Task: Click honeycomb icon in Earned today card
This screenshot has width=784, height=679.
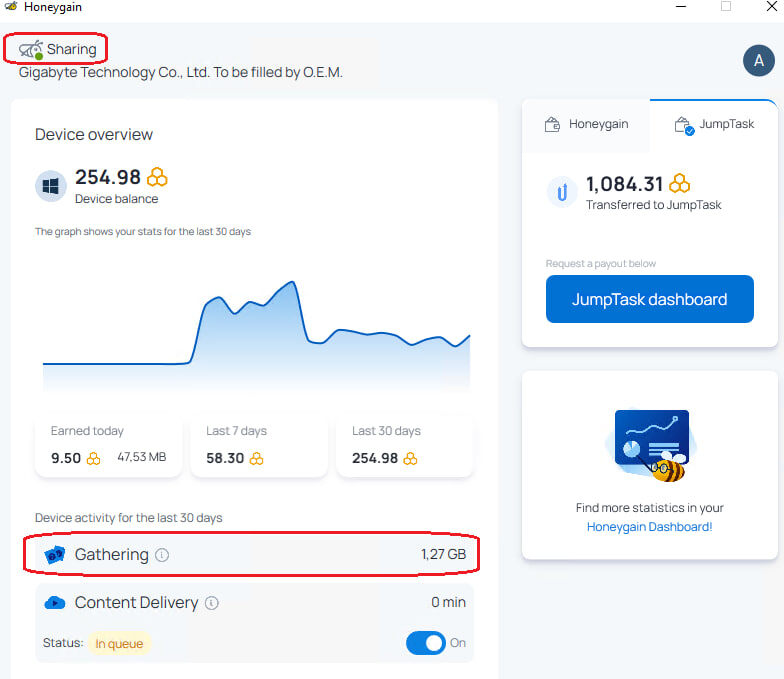Action: pyautogui.click(x=94, y=458)
